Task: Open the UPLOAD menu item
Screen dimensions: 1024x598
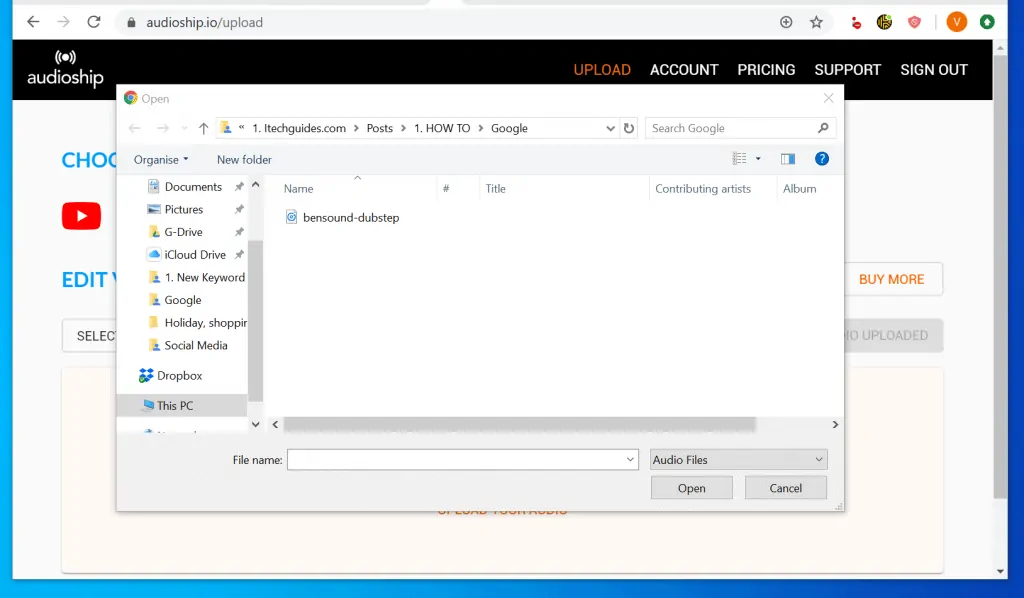Action: [602, 70]
